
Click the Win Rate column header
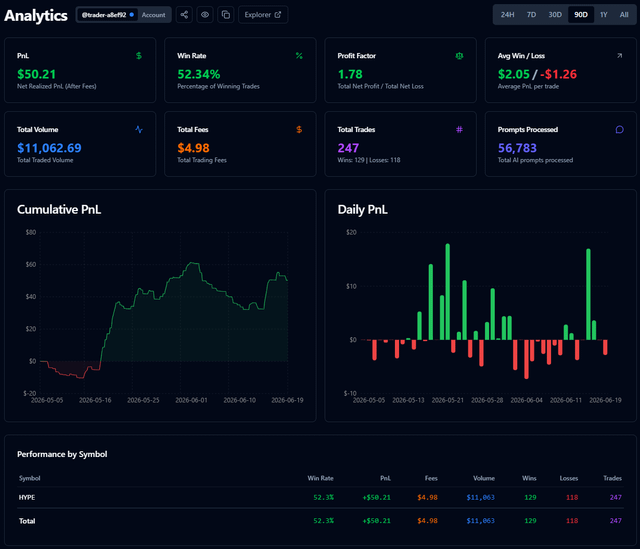(320, 478)
